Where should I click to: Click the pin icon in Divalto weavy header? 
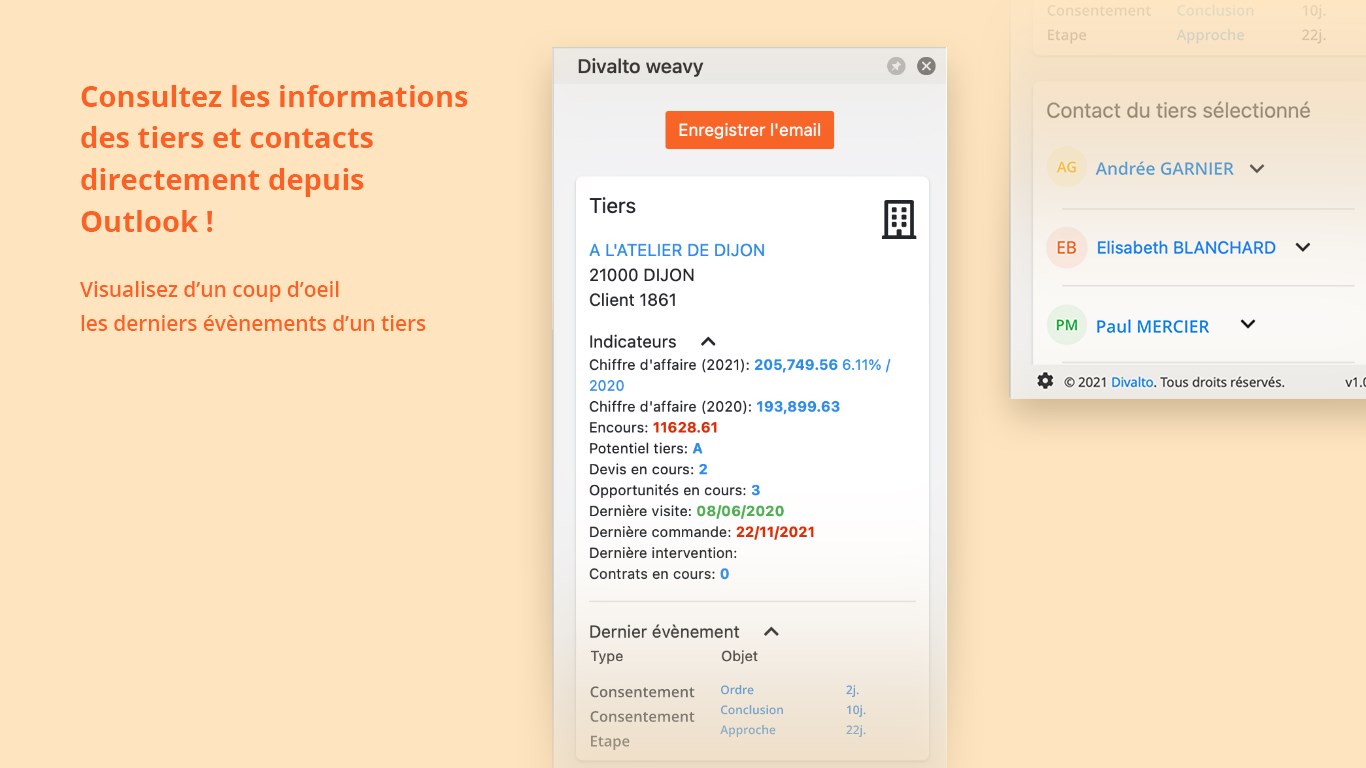point(896,66)
